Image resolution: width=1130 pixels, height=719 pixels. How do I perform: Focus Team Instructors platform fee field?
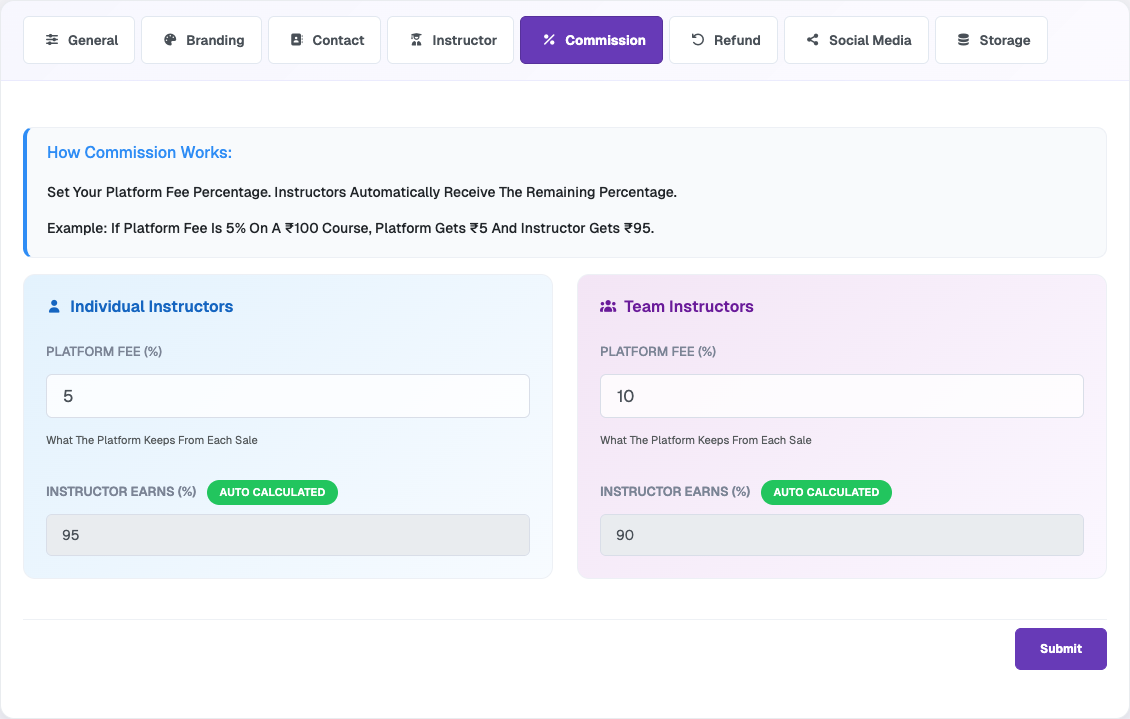842,396
